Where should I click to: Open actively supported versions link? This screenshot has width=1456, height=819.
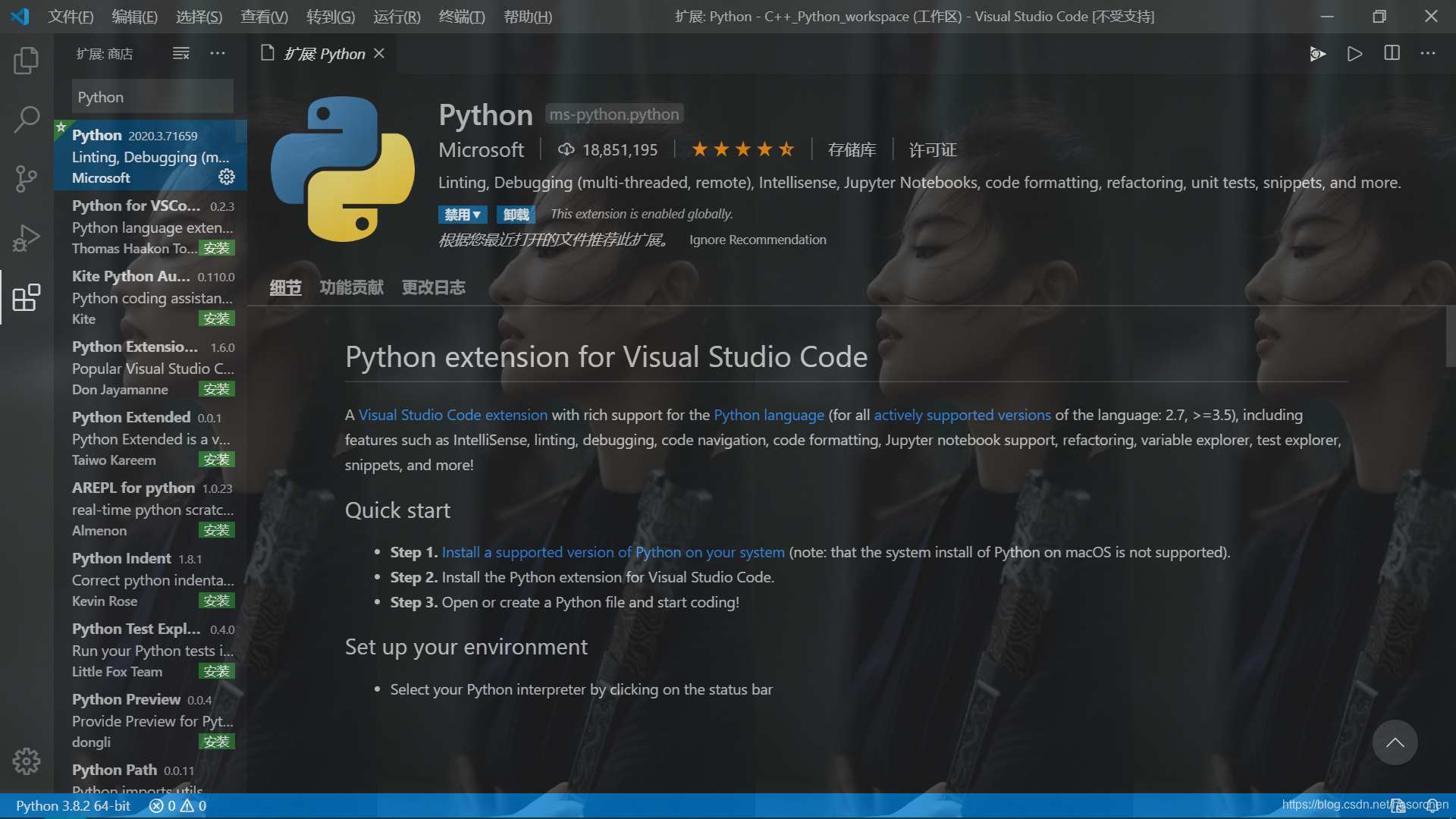pyautogui.click(x=962, y=415)
